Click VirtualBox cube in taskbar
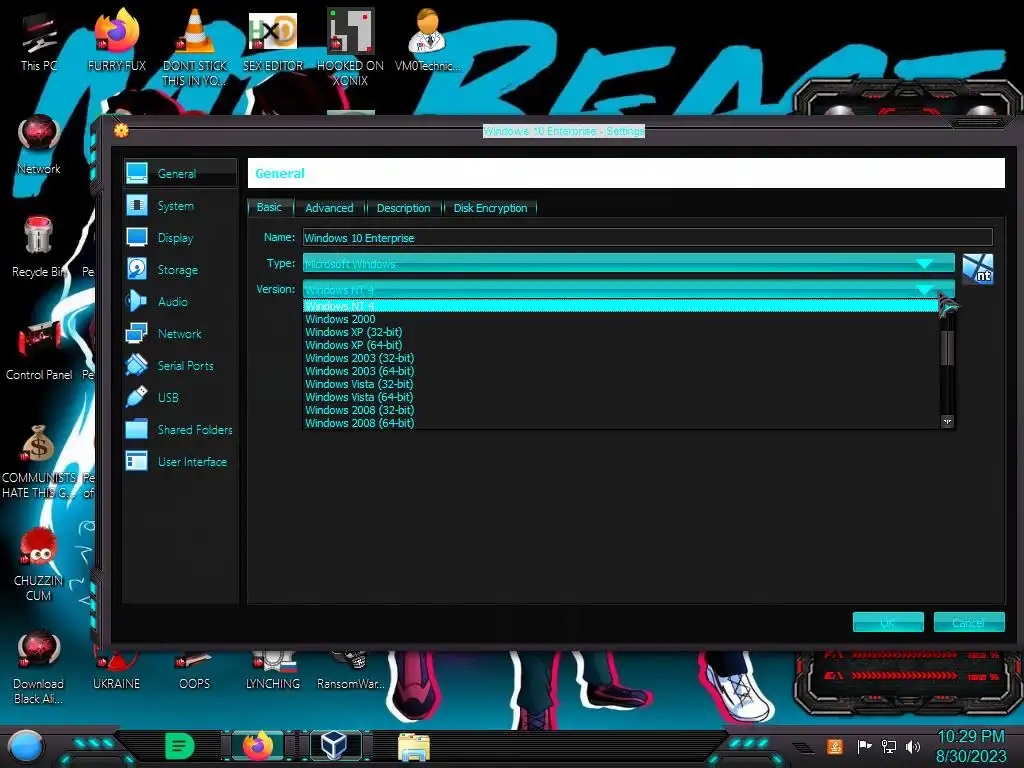1024x768 pixels. click(x=335, y=744)
